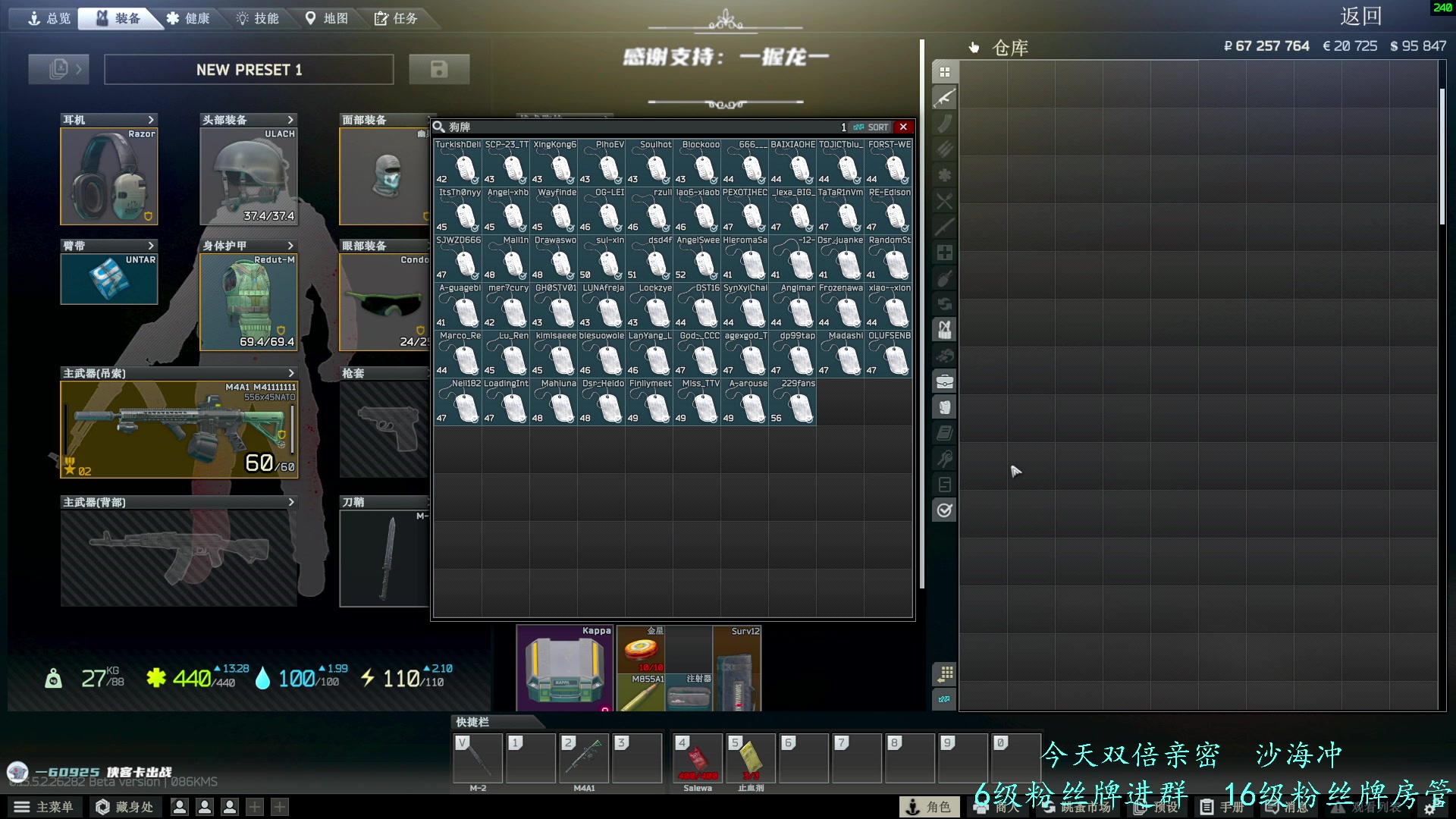The width and height of the screenshot is (1456, 819).
Task: Click the hydration water drop icon
Action: click(262, 678)
